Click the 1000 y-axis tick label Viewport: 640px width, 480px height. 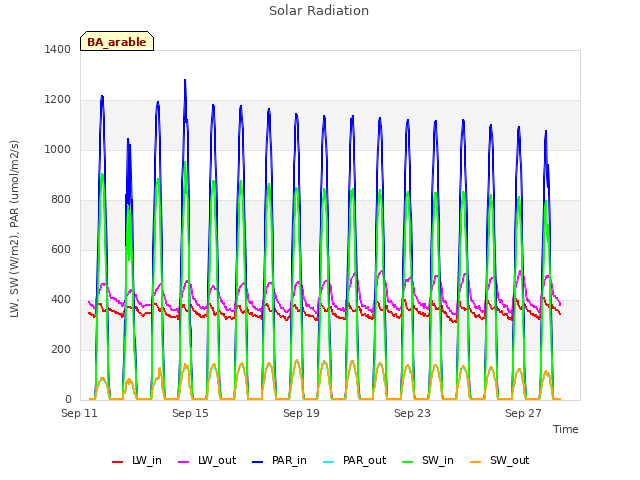[58, 149]
